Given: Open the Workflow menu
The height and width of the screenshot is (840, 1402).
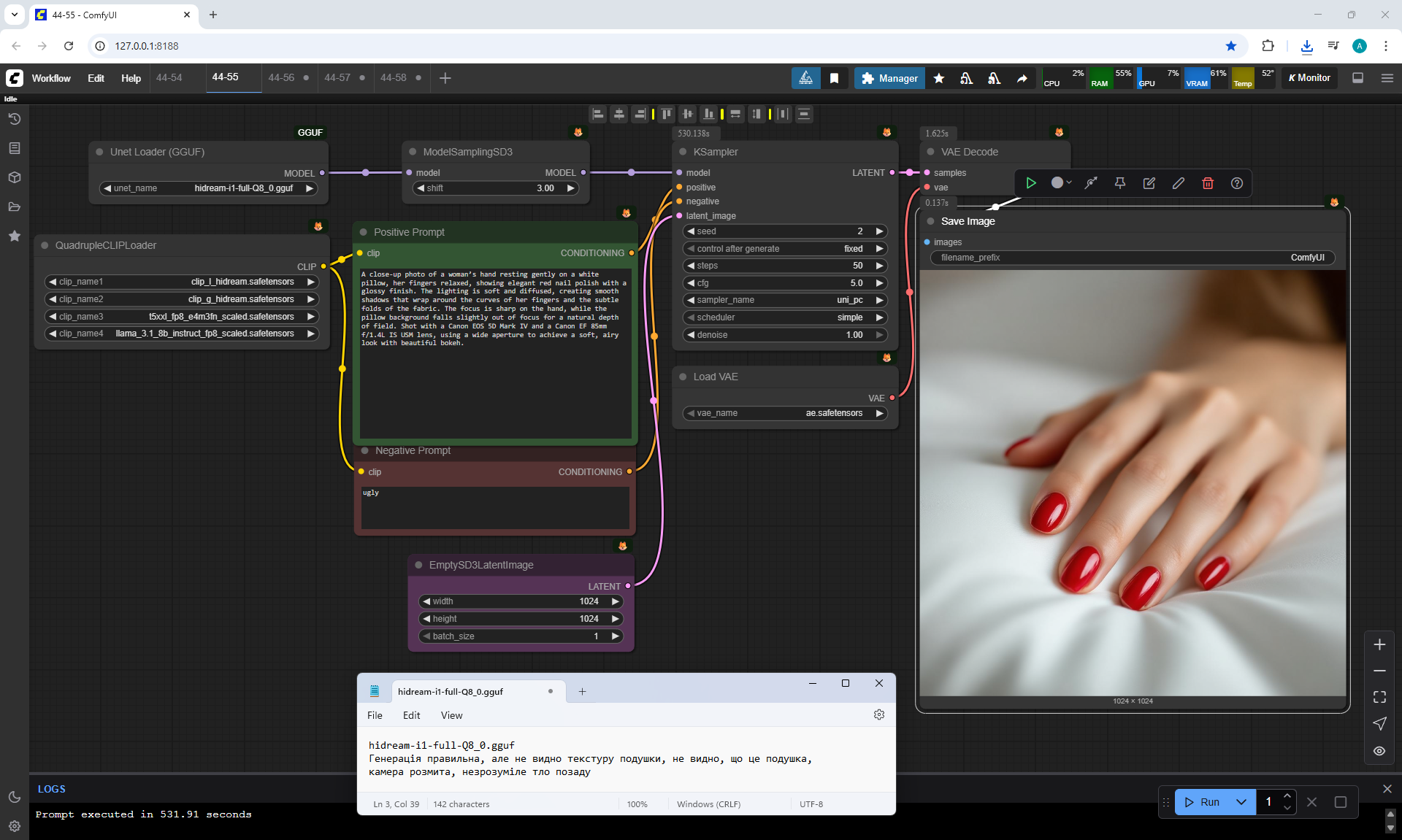Looking at the screenshot, I should tap(51, 78).
